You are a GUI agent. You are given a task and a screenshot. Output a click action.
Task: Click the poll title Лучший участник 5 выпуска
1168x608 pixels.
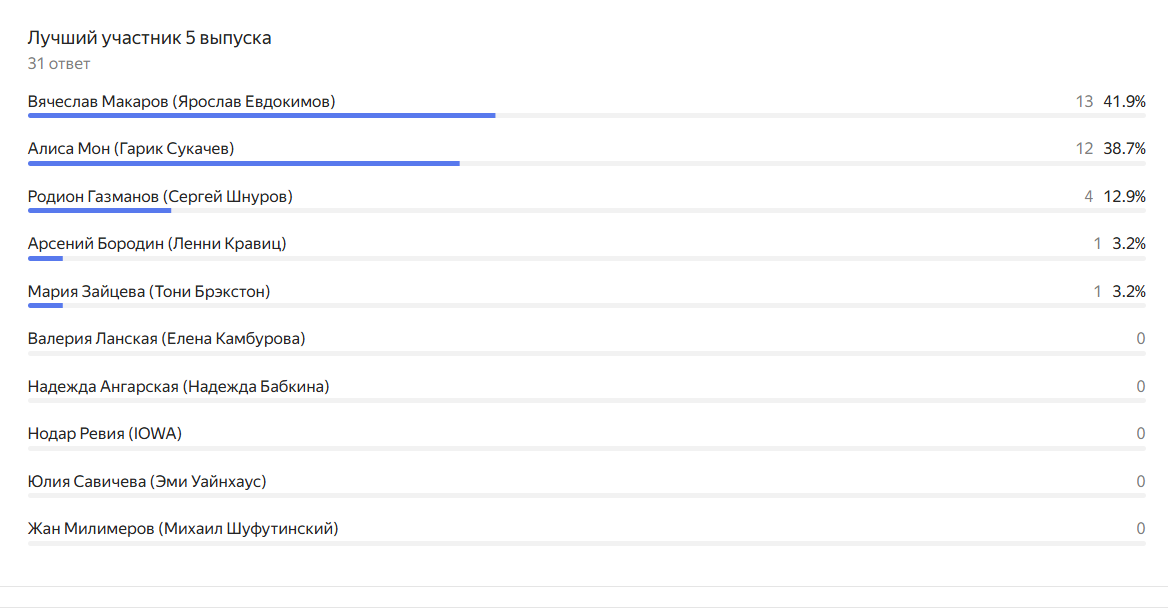point(149,38)
